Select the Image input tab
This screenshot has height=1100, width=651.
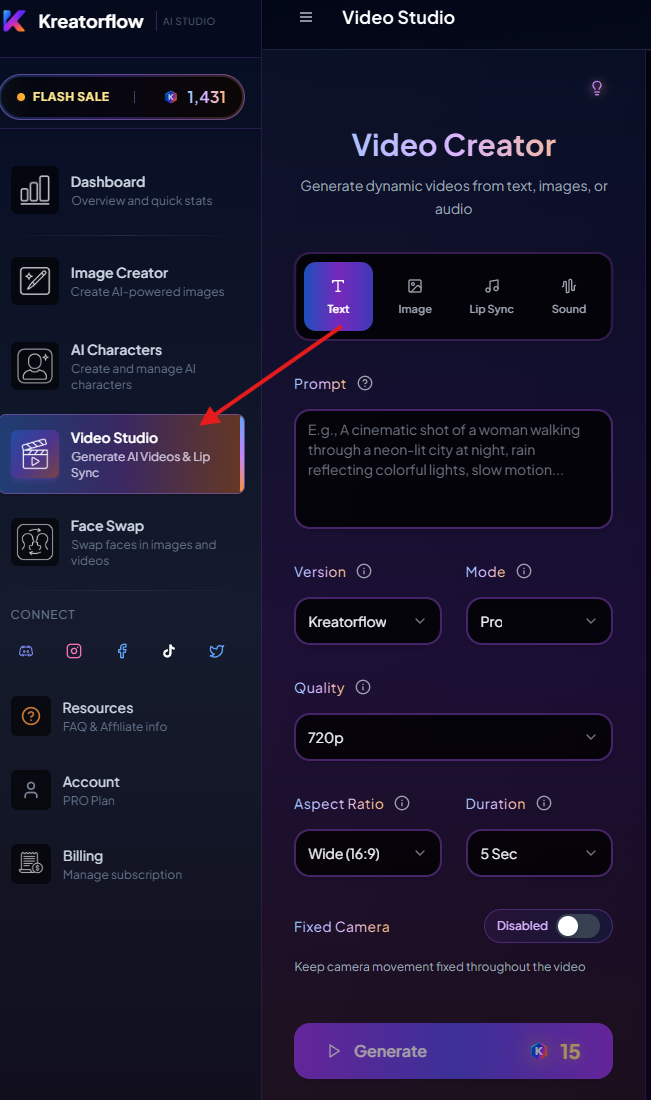click(415, 297)
